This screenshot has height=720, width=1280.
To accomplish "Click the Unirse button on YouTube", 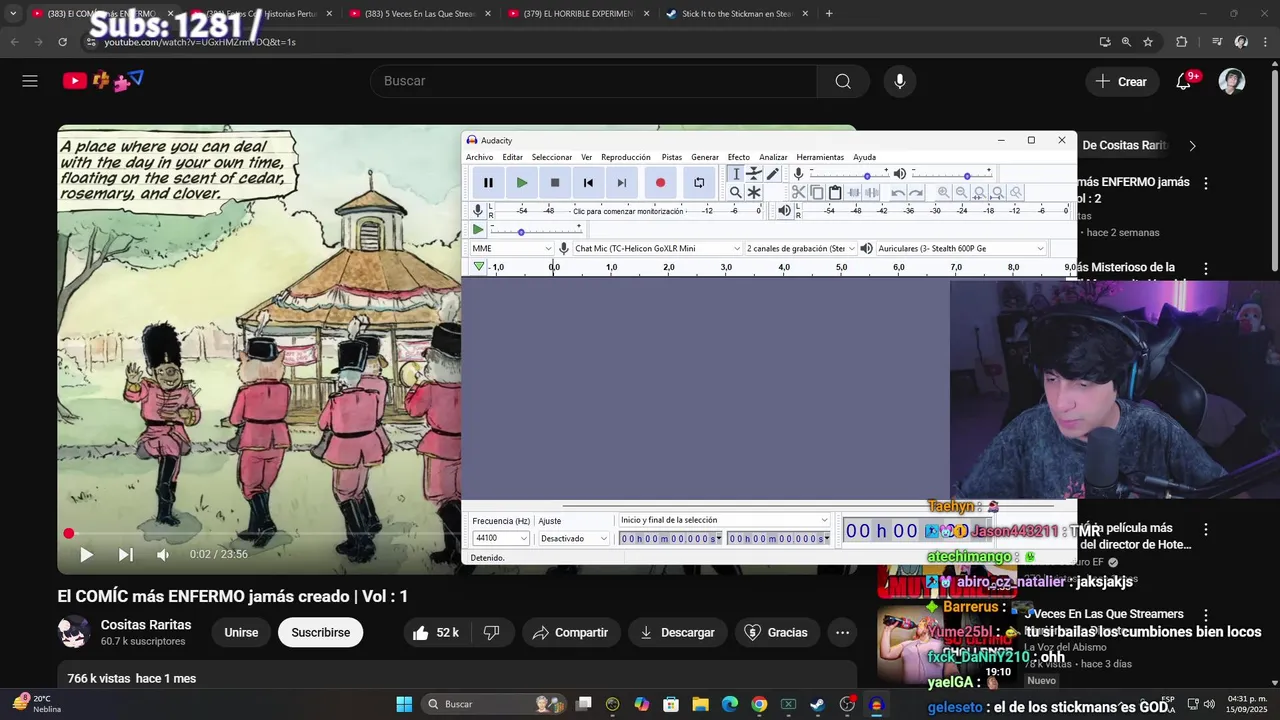I will [x=241, y=632].
